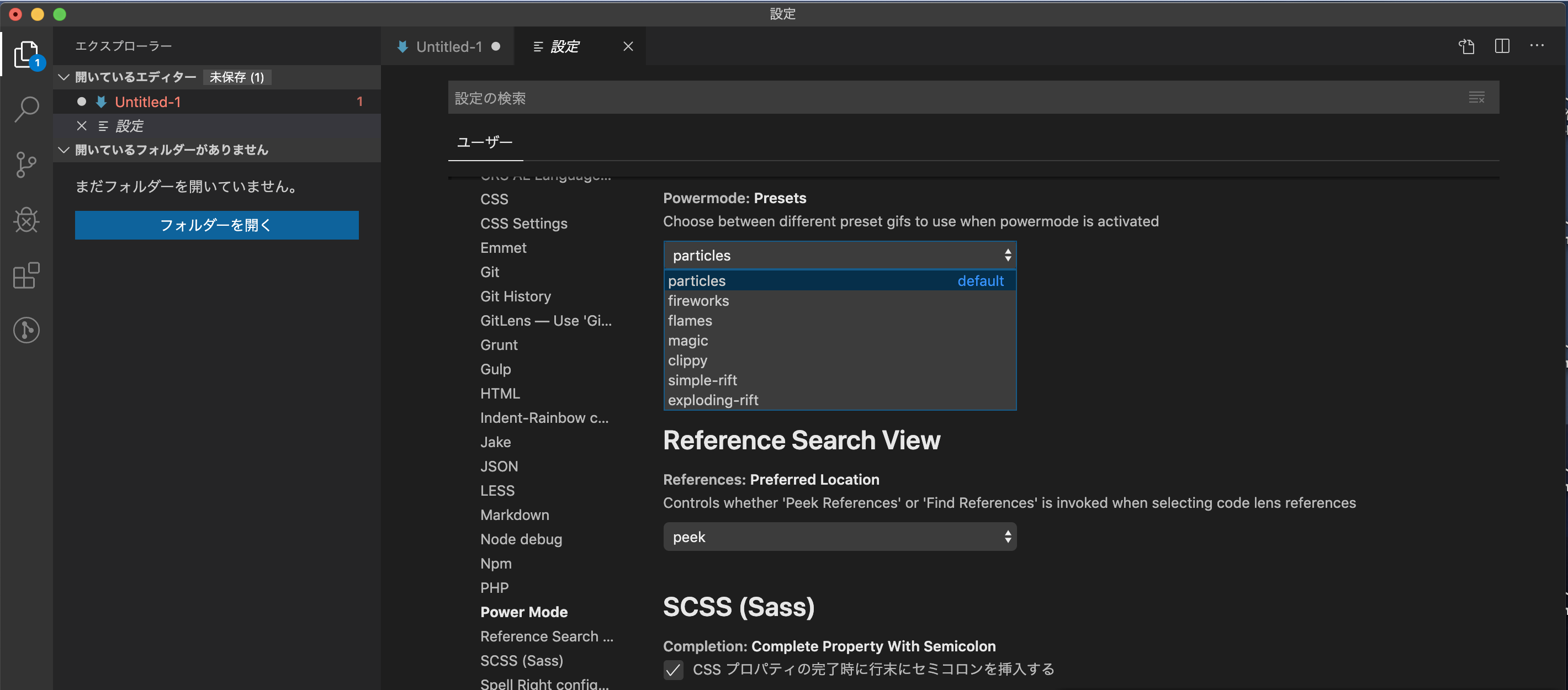
Task: Click the Source Control icon in sidebar
Action: click(x=27, y=166)
